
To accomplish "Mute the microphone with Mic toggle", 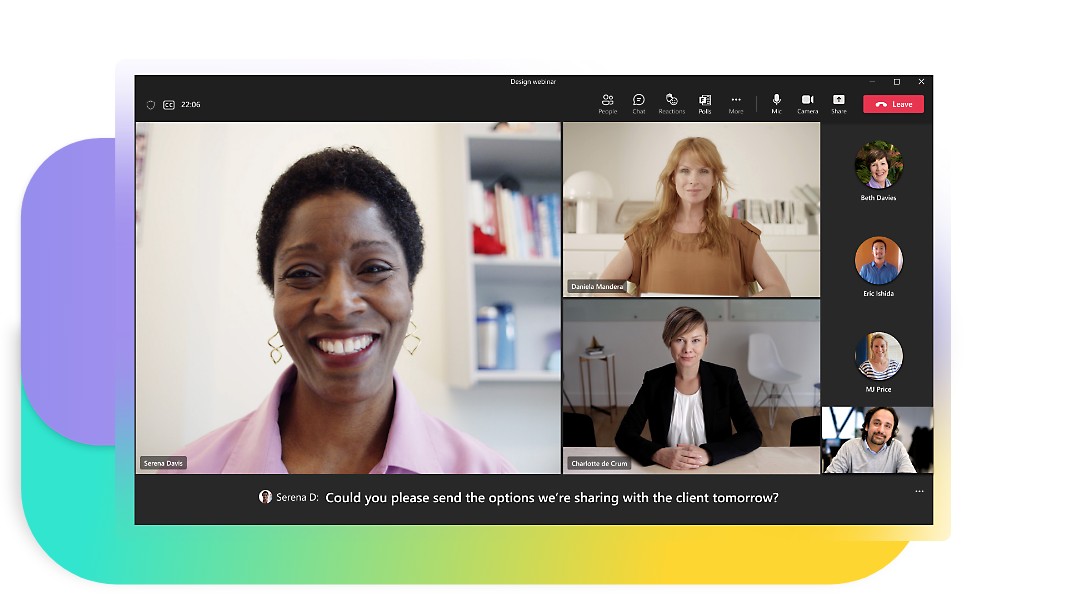I will pos(776,103).
